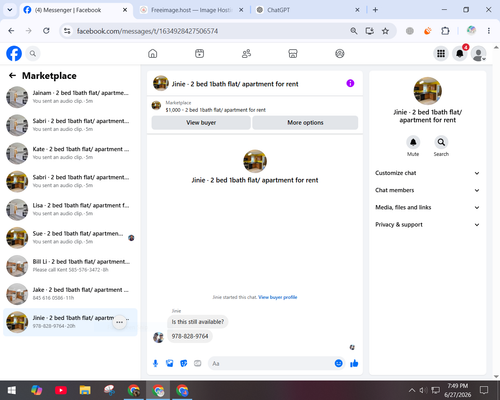Screen dimensions: 500x400
Task: Open the nine-dot Menu grid icon
Action: pyautogui.click(x=441, y=53)
